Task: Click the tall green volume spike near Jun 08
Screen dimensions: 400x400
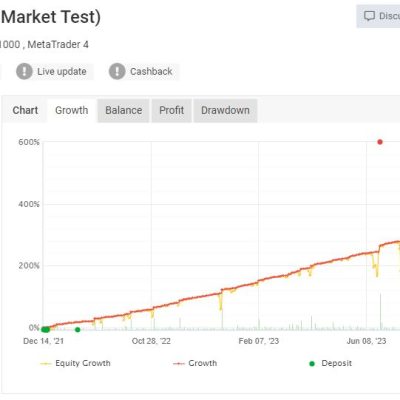Action: tap(380, 311)
